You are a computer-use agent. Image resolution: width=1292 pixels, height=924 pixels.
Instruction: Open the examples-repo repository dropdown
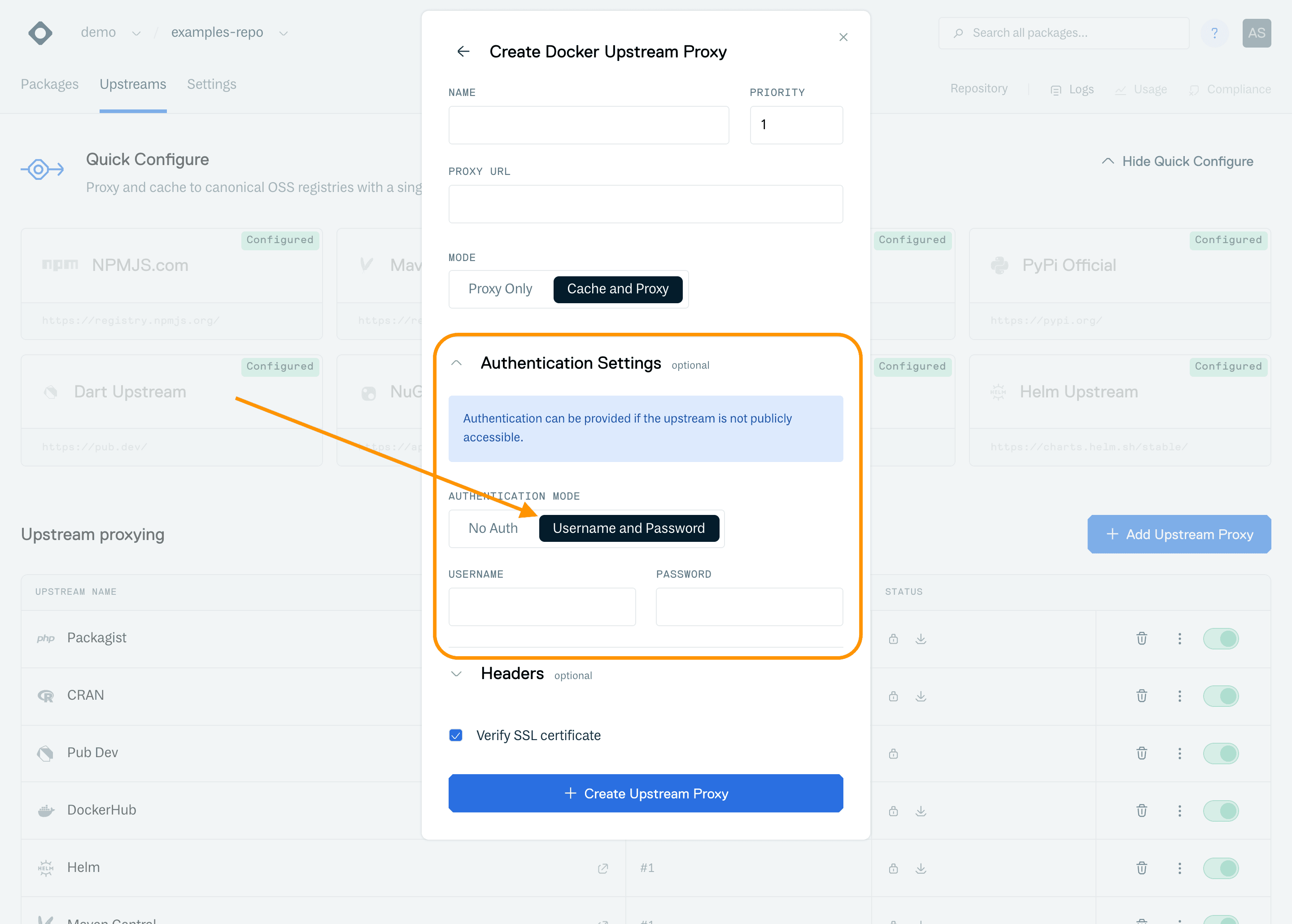coord(284,33)
